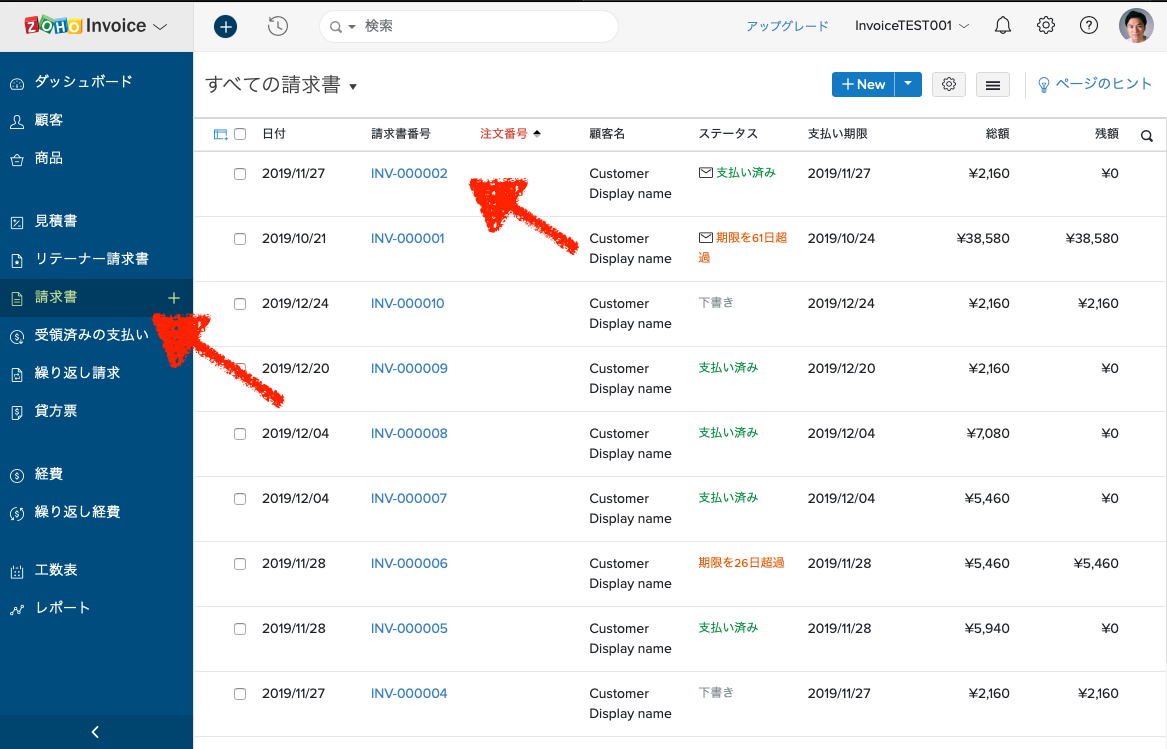Check the INV-000004 row checkbox
Image resolution: width=1167 pixels, height=749 pixels.
[x=240, y=694]
